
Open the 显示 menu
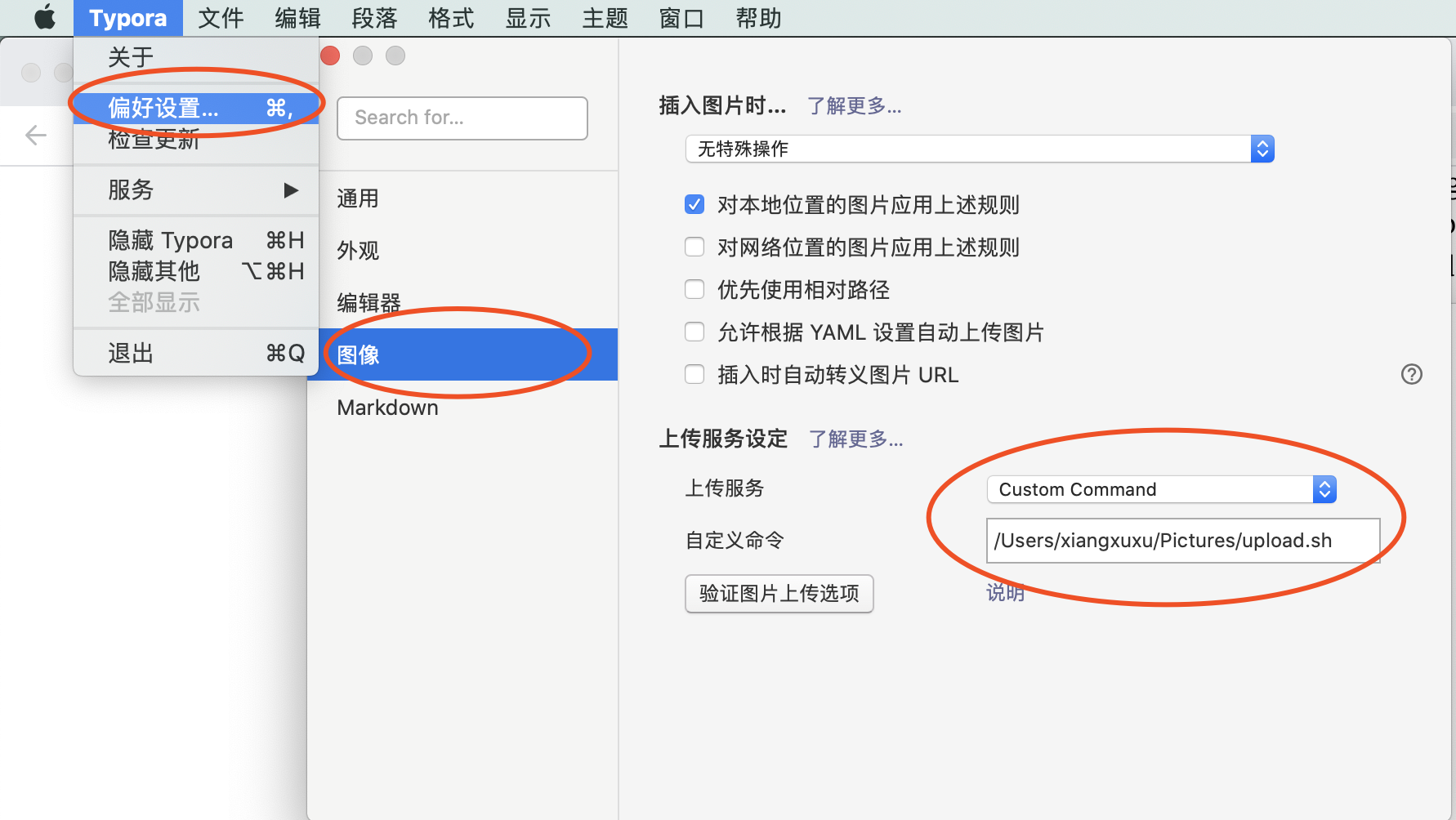[x=528, y=18]
